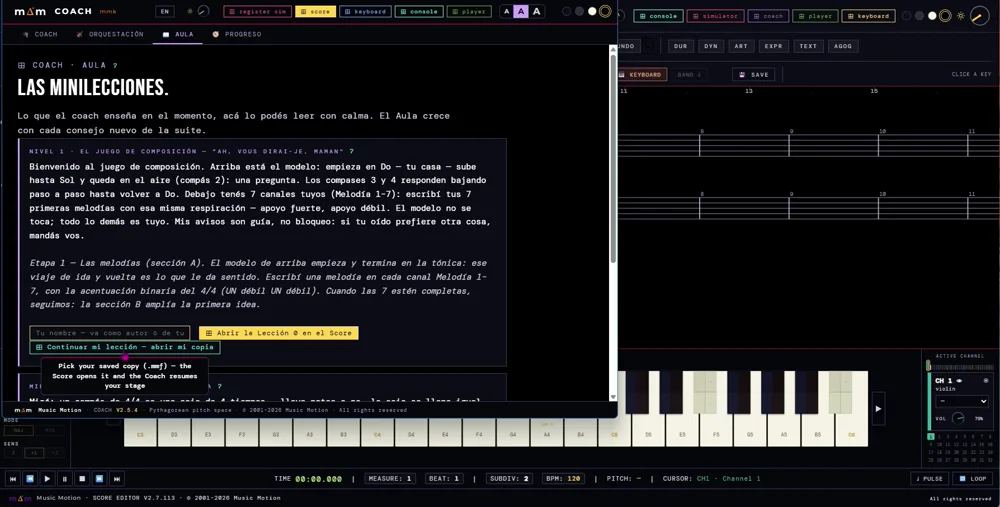Click the help question mark beside COACH · AULA
Viewport: 1000px width, 507px height.
pos(115,65)
